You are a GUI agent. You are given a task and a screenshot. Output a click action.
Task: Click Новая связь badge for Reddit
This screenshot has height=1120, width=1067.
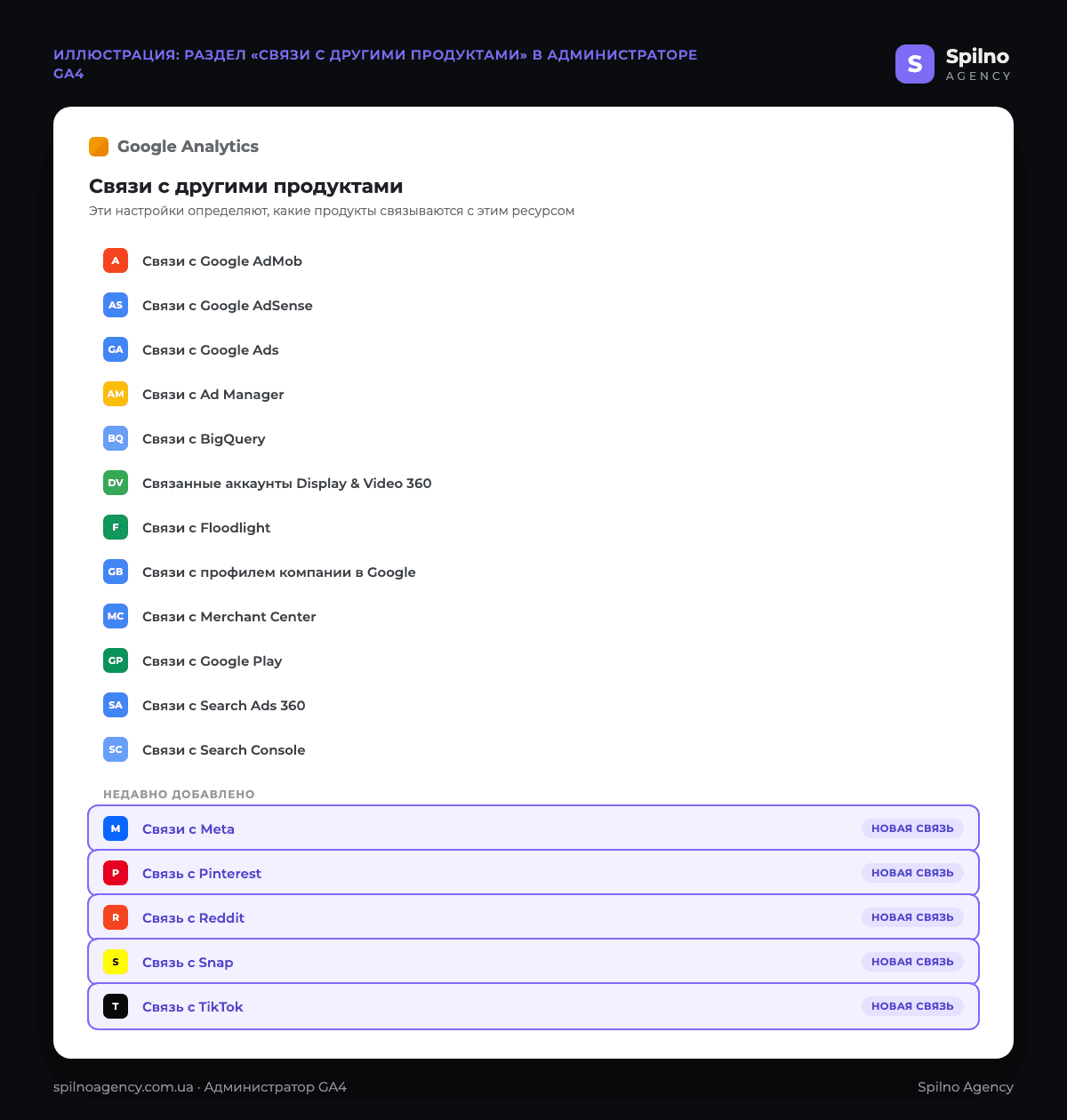pyautogui.click(x=912, y=917)
